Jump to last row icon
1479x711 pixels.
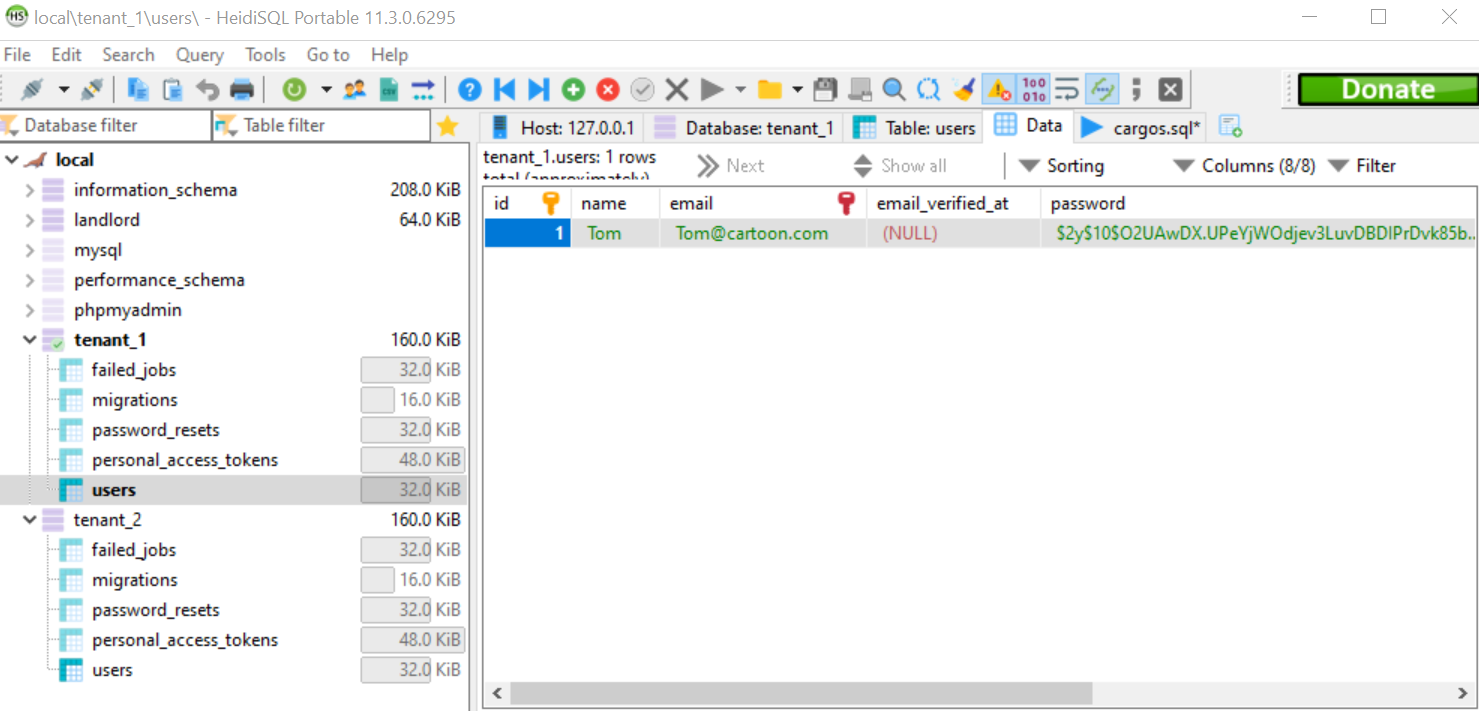[x=538, y=90]
